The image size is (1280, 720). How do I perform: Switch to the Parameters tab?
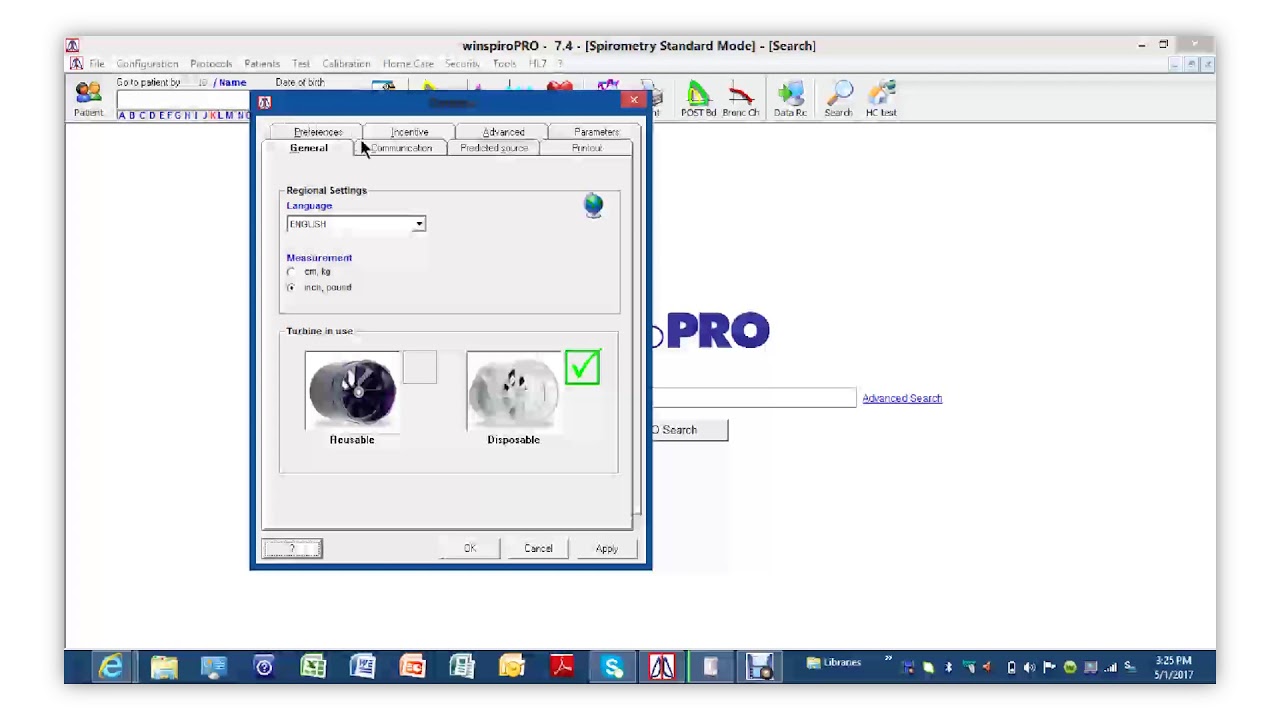596,132
